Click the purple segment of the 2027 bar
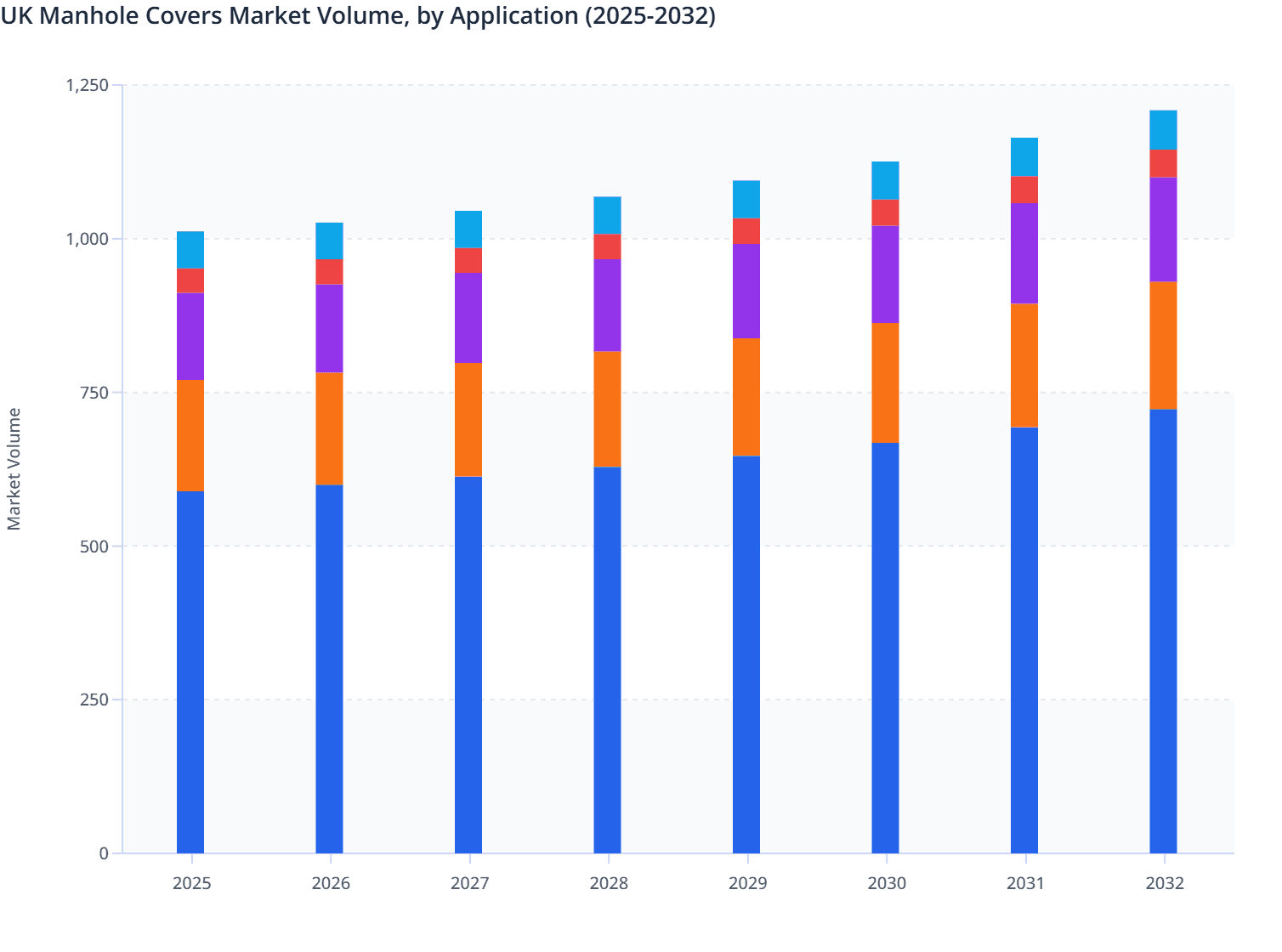Screen dimensions: 1282x952 tap(468, 318)
